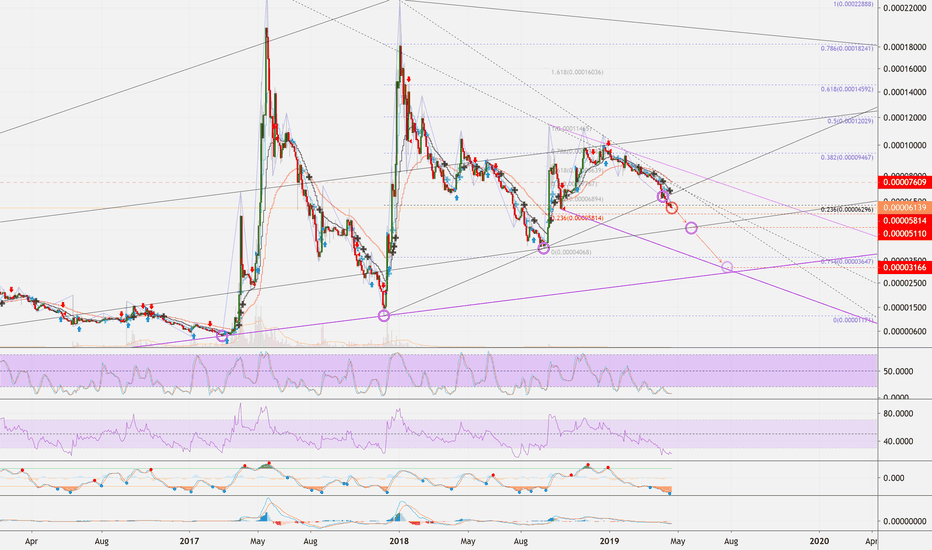Click the 0.00002500 price scale value

click(905, 284)
